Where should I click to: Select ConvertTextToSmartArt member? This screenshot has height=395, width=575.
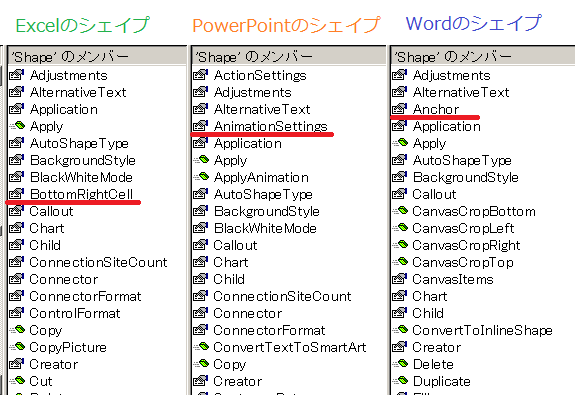tap(290, 347)
